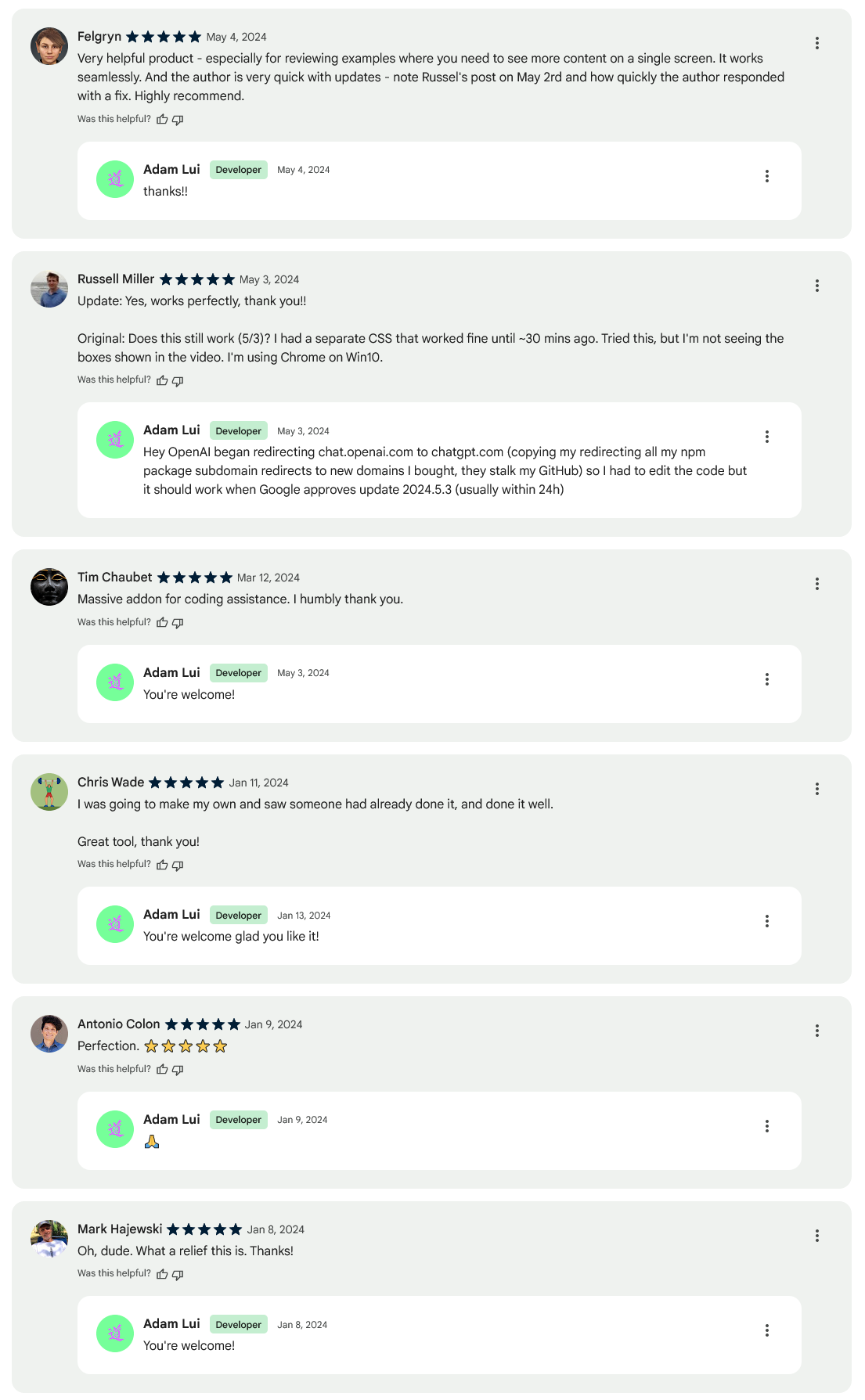The image size is (865, 1400).
Task: Open more options menu for Felgryn's review
Action: point(817,43)
